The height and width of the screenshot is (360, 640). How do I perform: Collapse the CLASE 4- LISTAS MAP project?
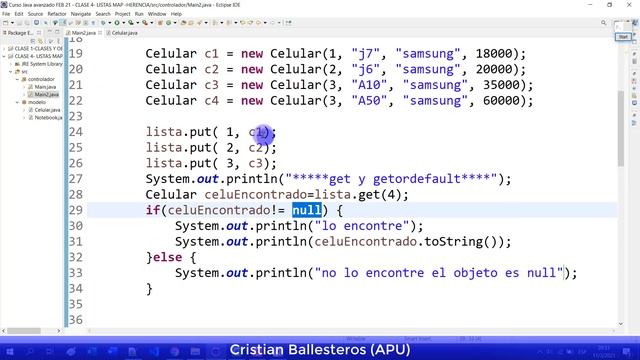[4, 56]
